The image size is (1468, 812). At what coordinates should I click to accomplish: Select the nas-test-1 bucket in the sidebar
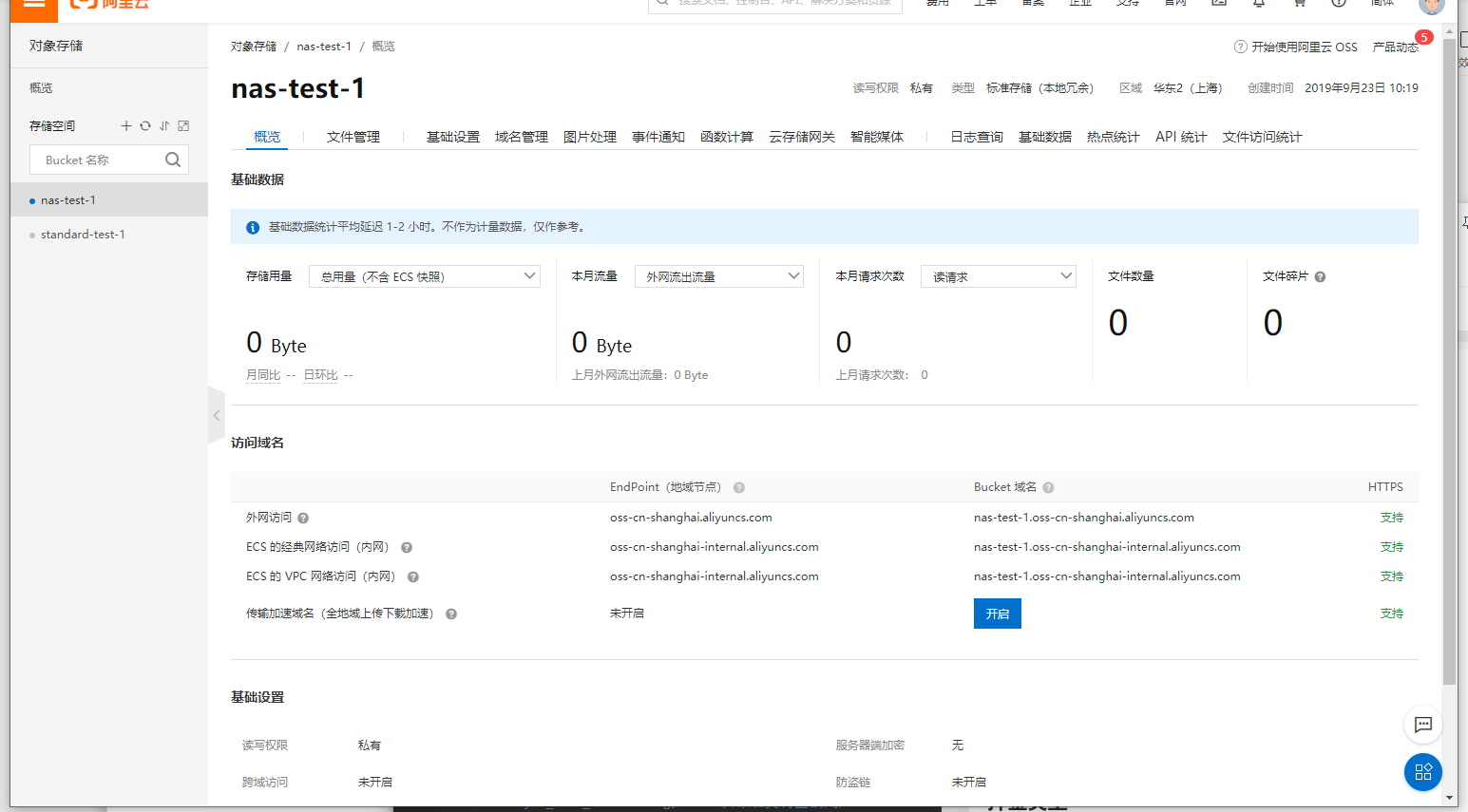click(x=109, y=199)
